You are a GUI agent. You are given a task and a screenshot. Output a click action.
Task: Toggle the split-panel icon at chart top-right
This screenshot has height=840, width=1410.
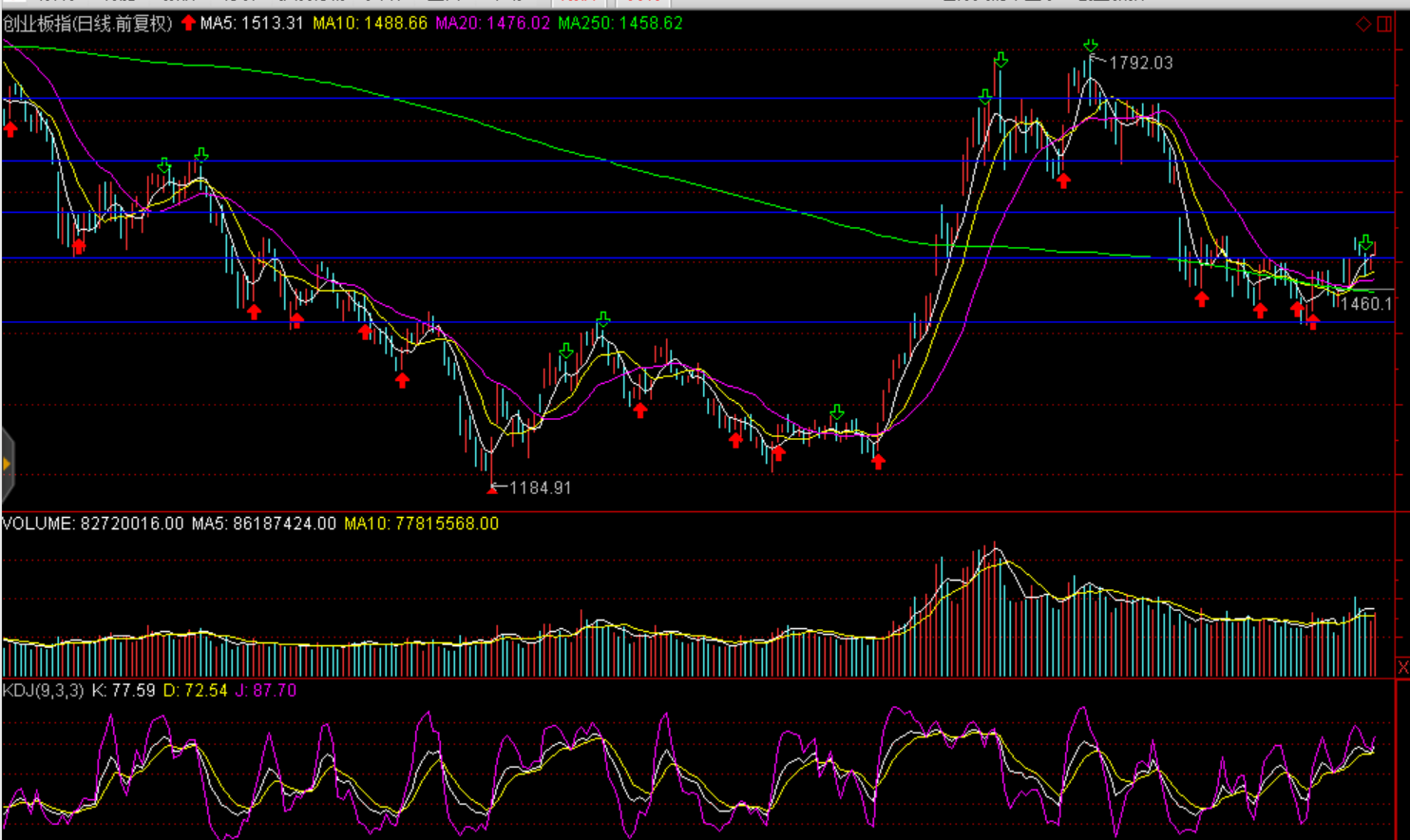point(1385,24)
